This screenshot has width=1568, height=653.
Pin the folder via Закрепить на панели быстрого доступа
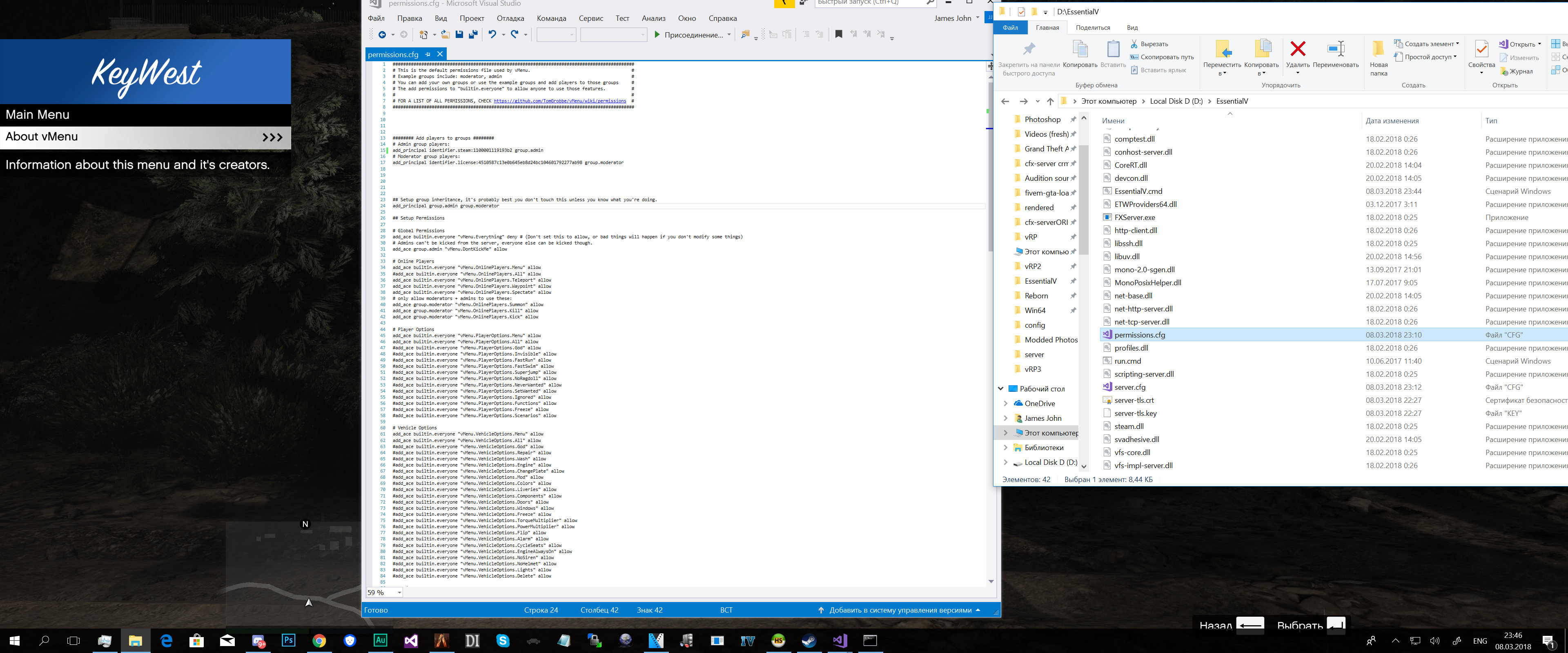[x=1029, y=49]
